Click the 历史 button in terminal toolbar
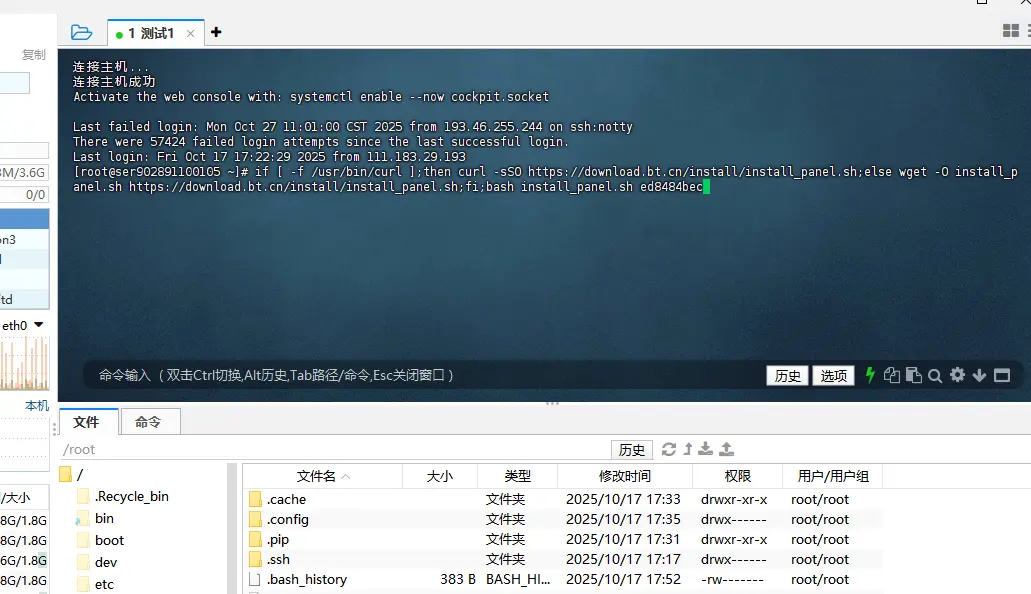1031x594 pixels. (787, 375)
